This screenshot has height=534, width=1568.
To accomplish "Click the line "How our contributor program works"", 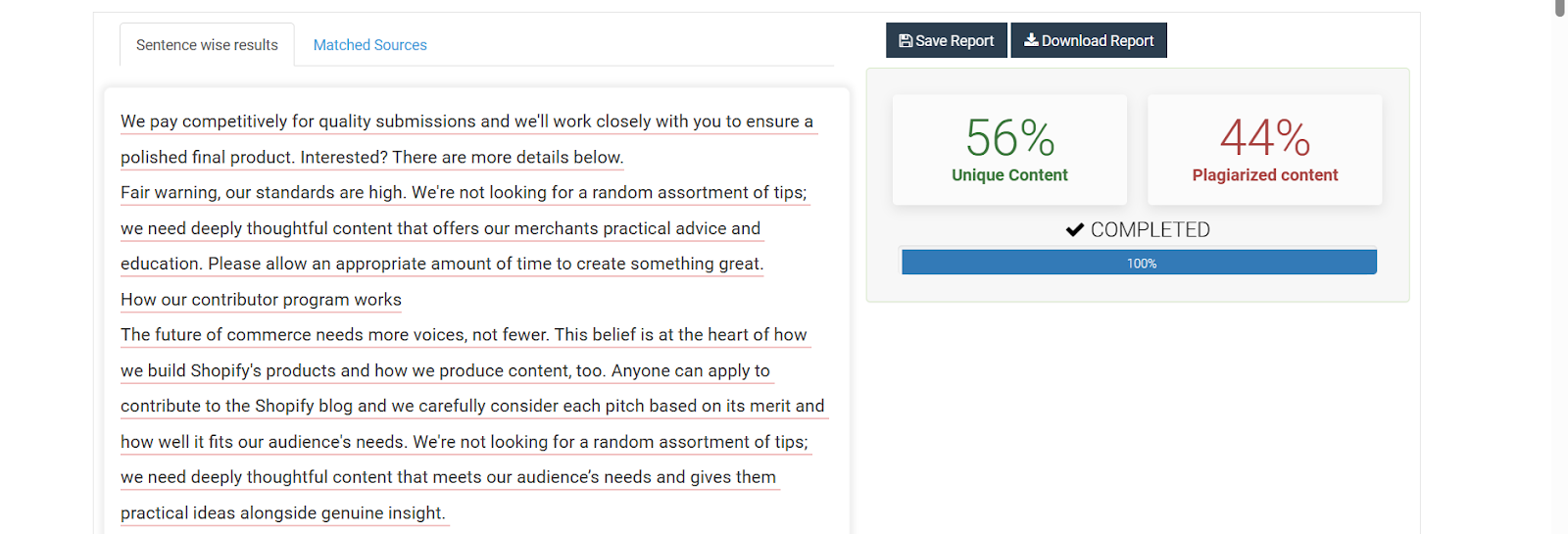I will click(x=261, y=300).
